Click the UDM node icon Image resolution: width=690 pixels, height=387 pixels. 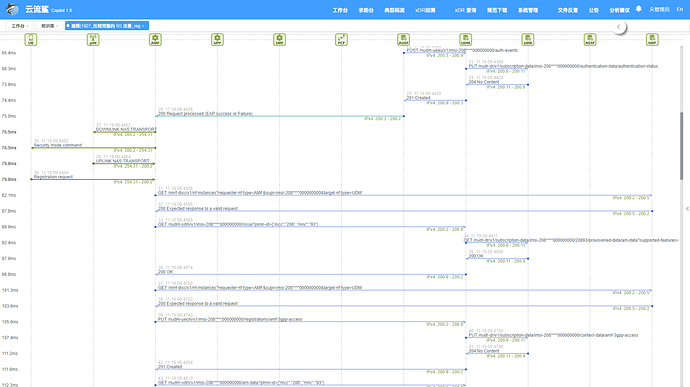coord(466,40)
